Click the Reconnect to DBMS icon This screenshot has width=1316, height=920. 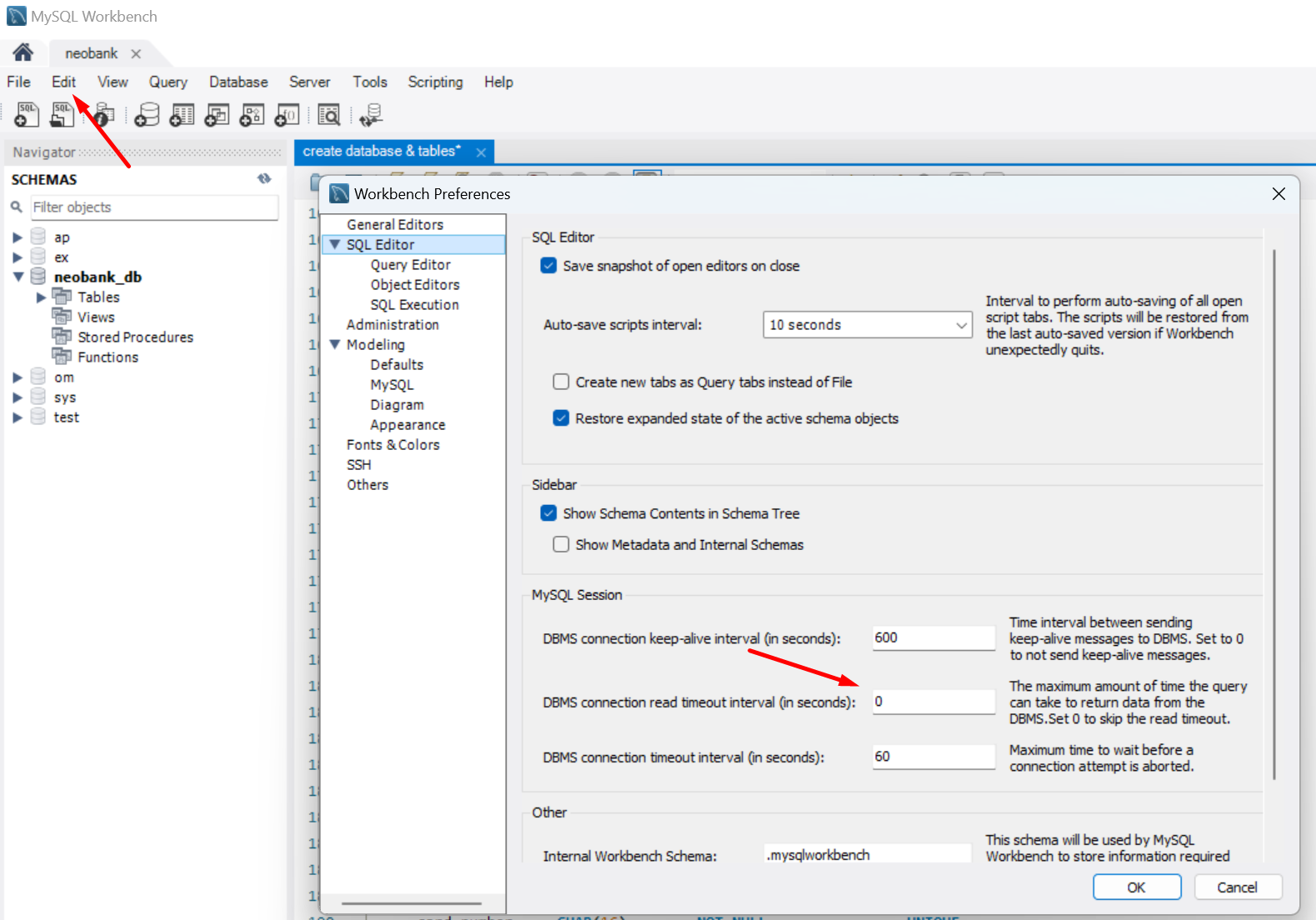coord(371,114)
